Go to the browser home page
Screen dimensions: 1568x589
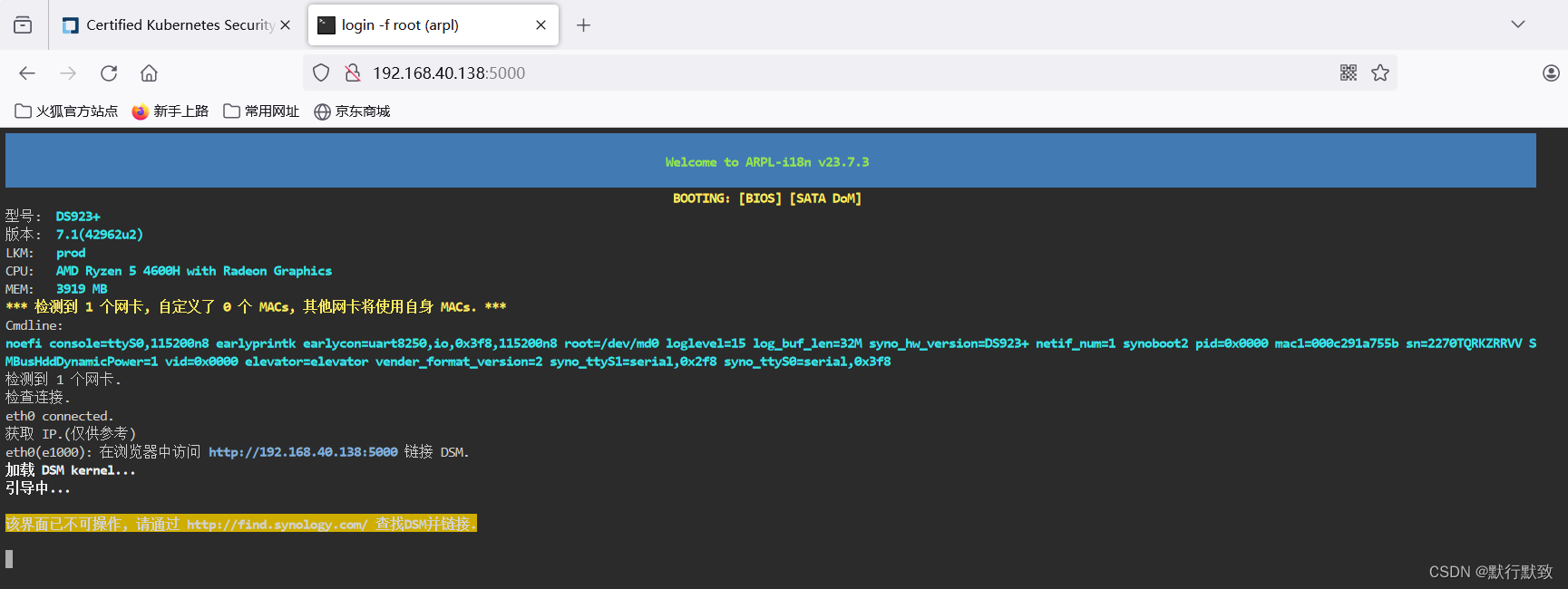click(x=150, y=72)
